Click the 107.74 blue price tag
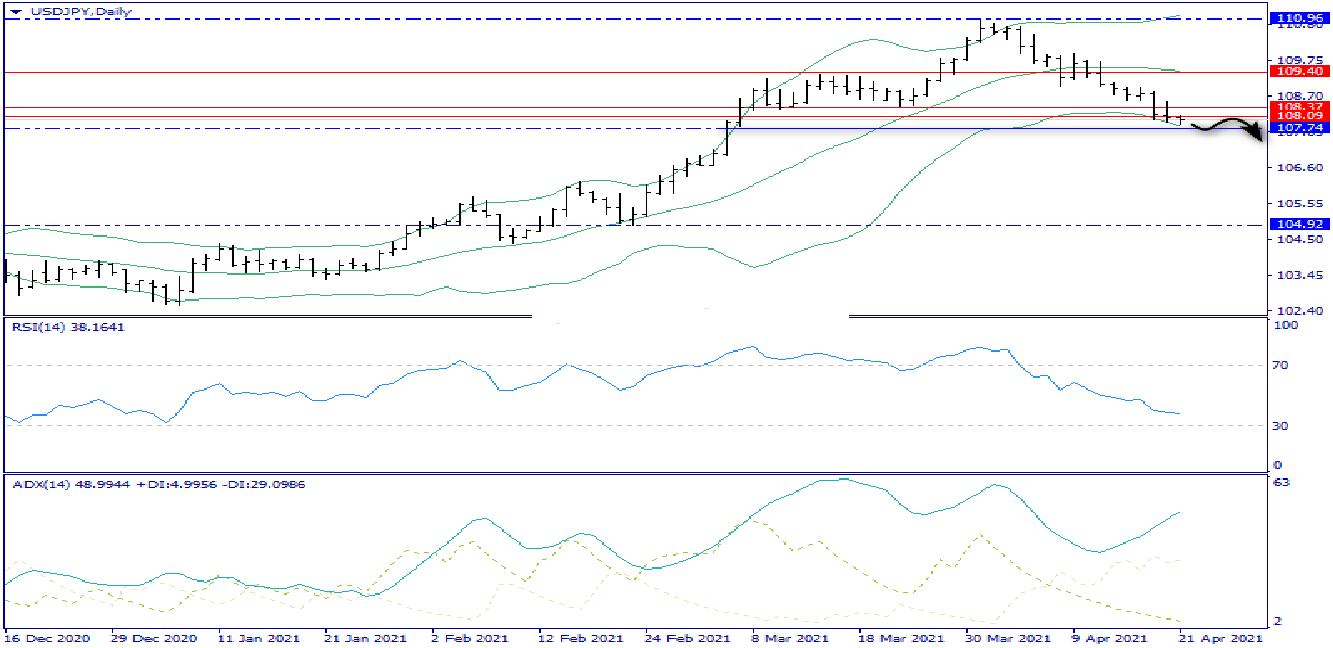The width and height of the screenshot is (1333, 648). 1300,129
